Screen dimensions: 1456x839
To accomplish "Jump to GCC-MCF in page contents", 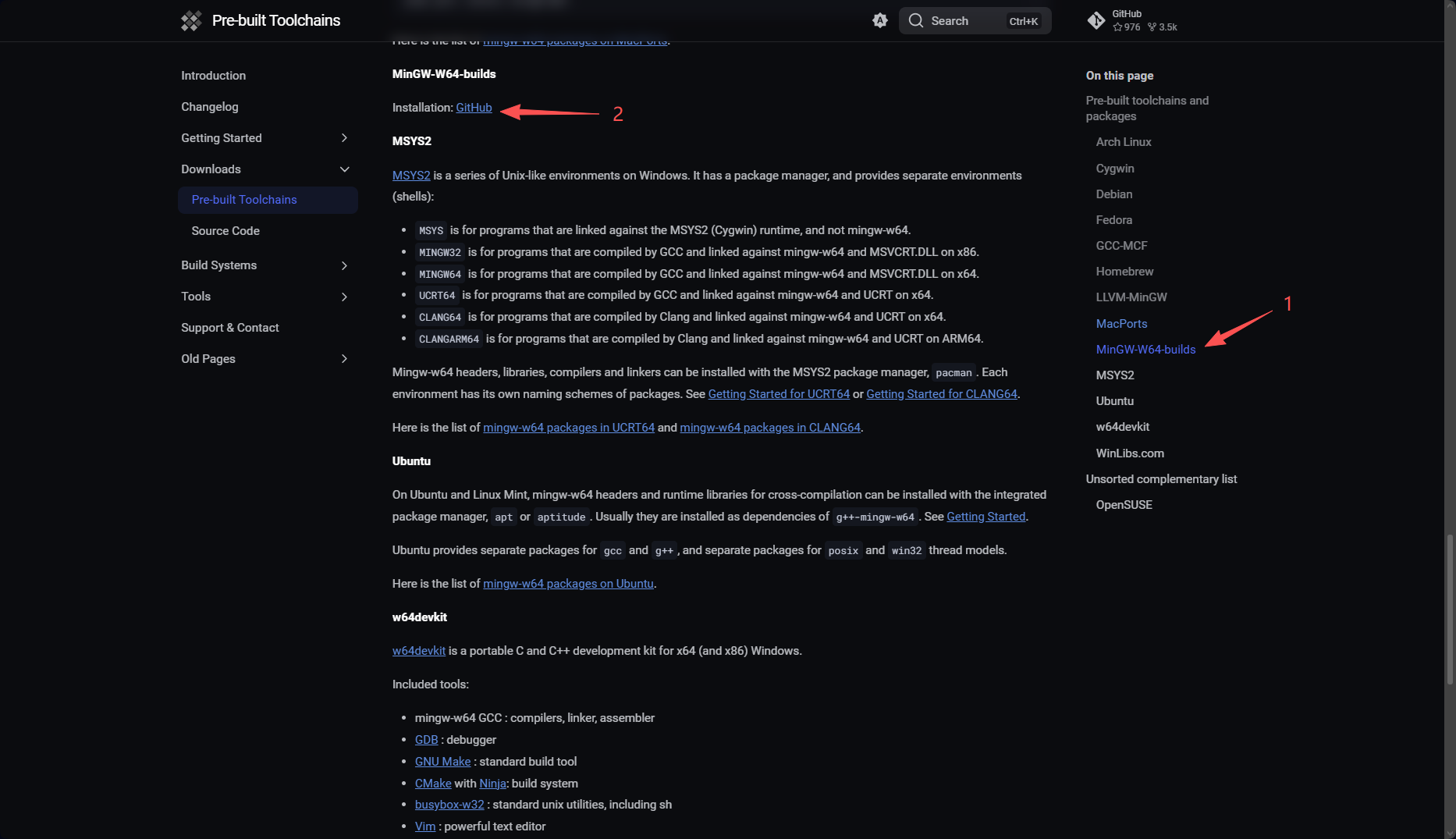I will (x=1122, y=246).
